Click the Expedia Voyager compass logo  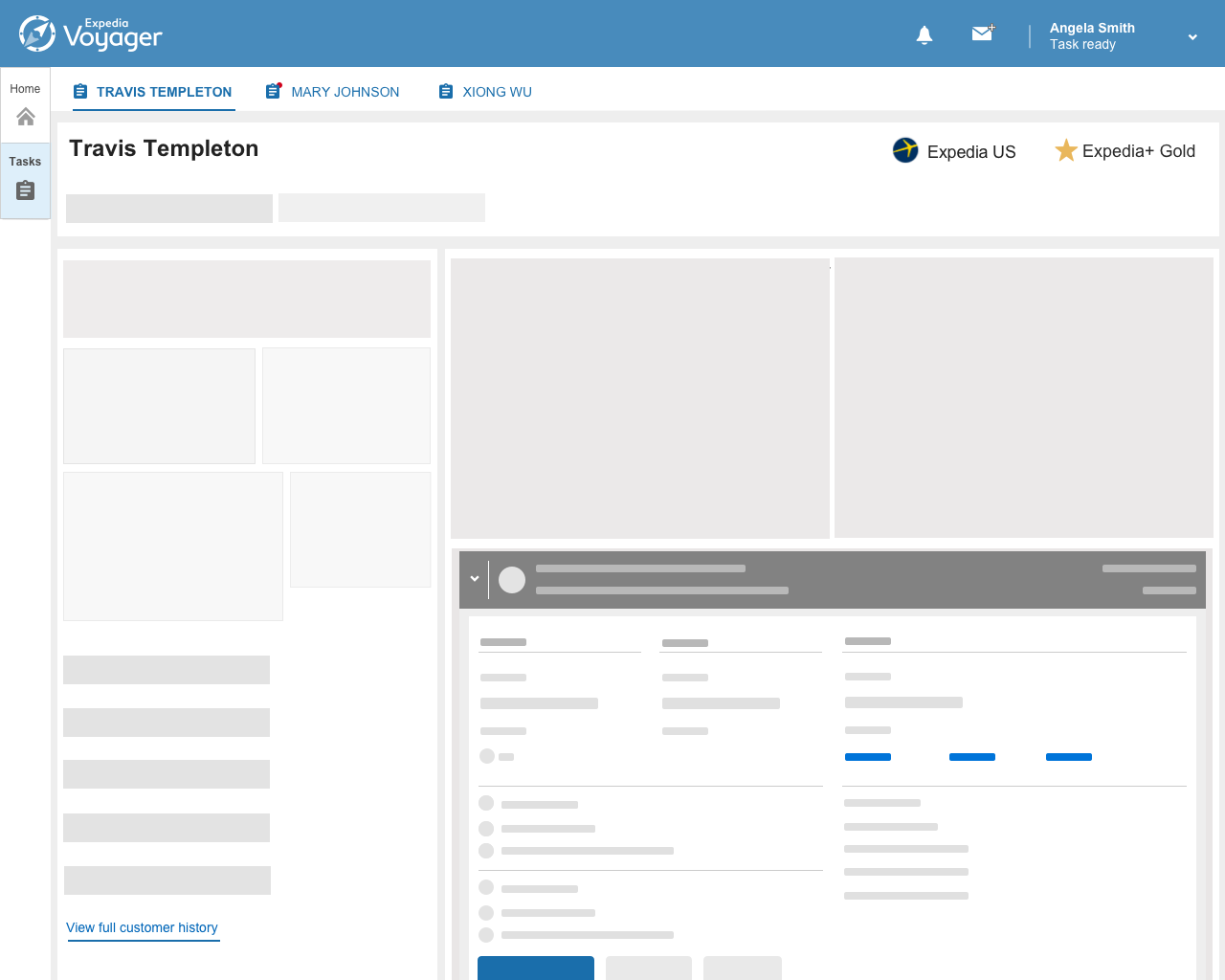tap(37, 34)
